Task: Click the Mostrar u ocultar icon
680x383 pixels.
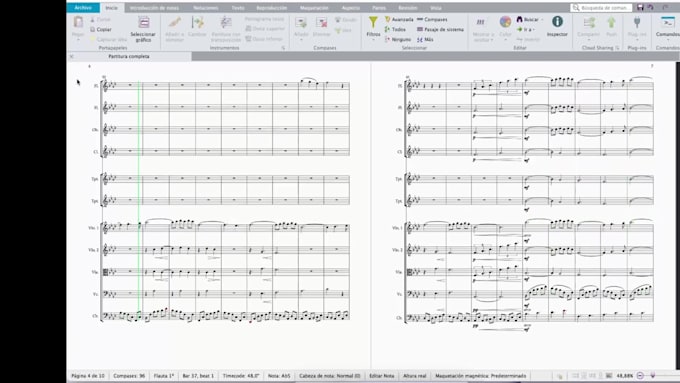Action: point(481,22)
